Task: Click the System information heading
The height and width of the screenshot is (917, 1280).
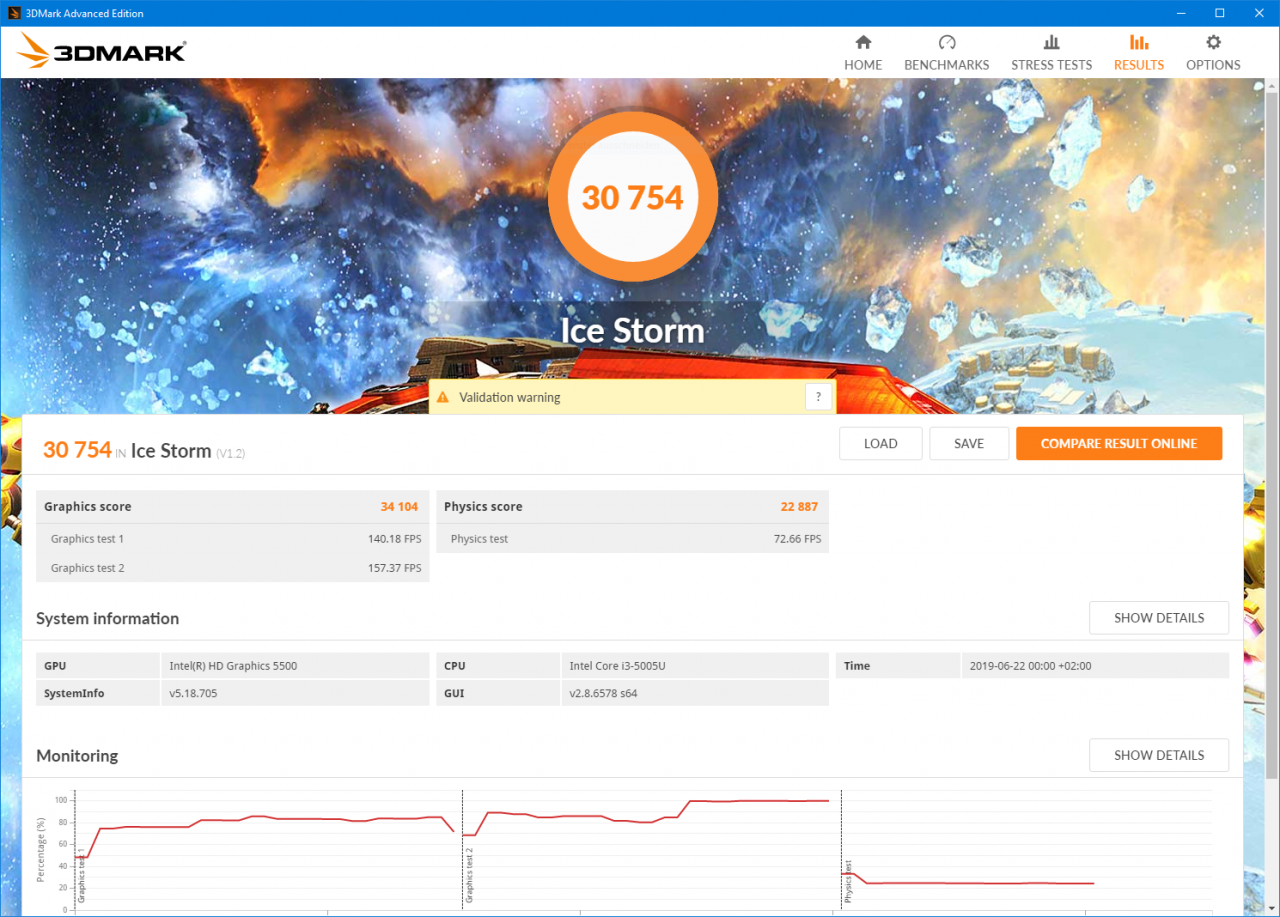Action: tap(108, 618)
